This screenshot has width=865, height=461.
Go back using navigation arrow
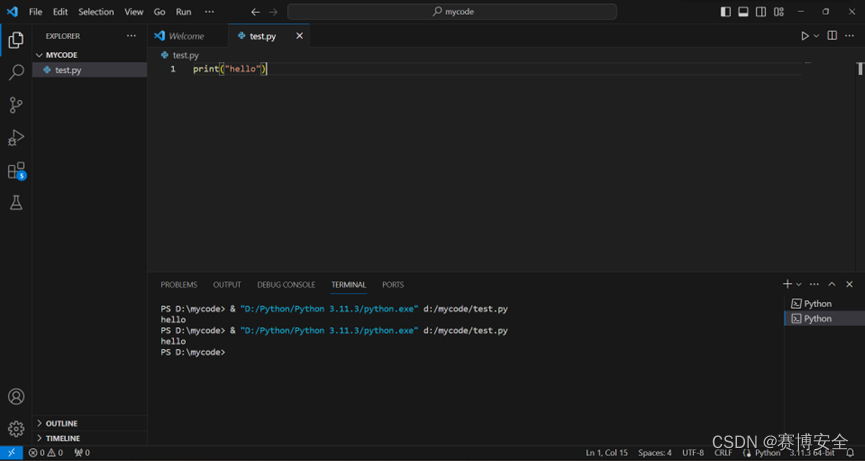255,12
